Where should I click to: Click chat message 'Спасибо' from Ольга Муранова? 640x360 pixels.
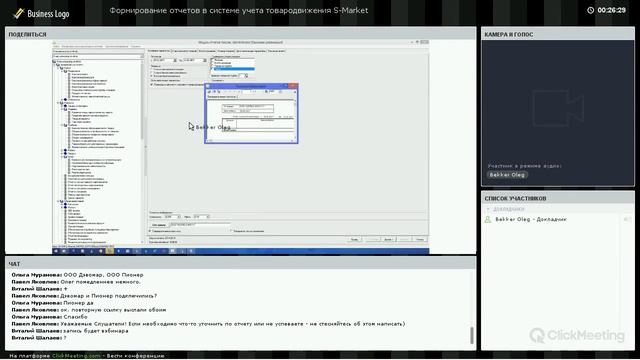pos(75,317)
